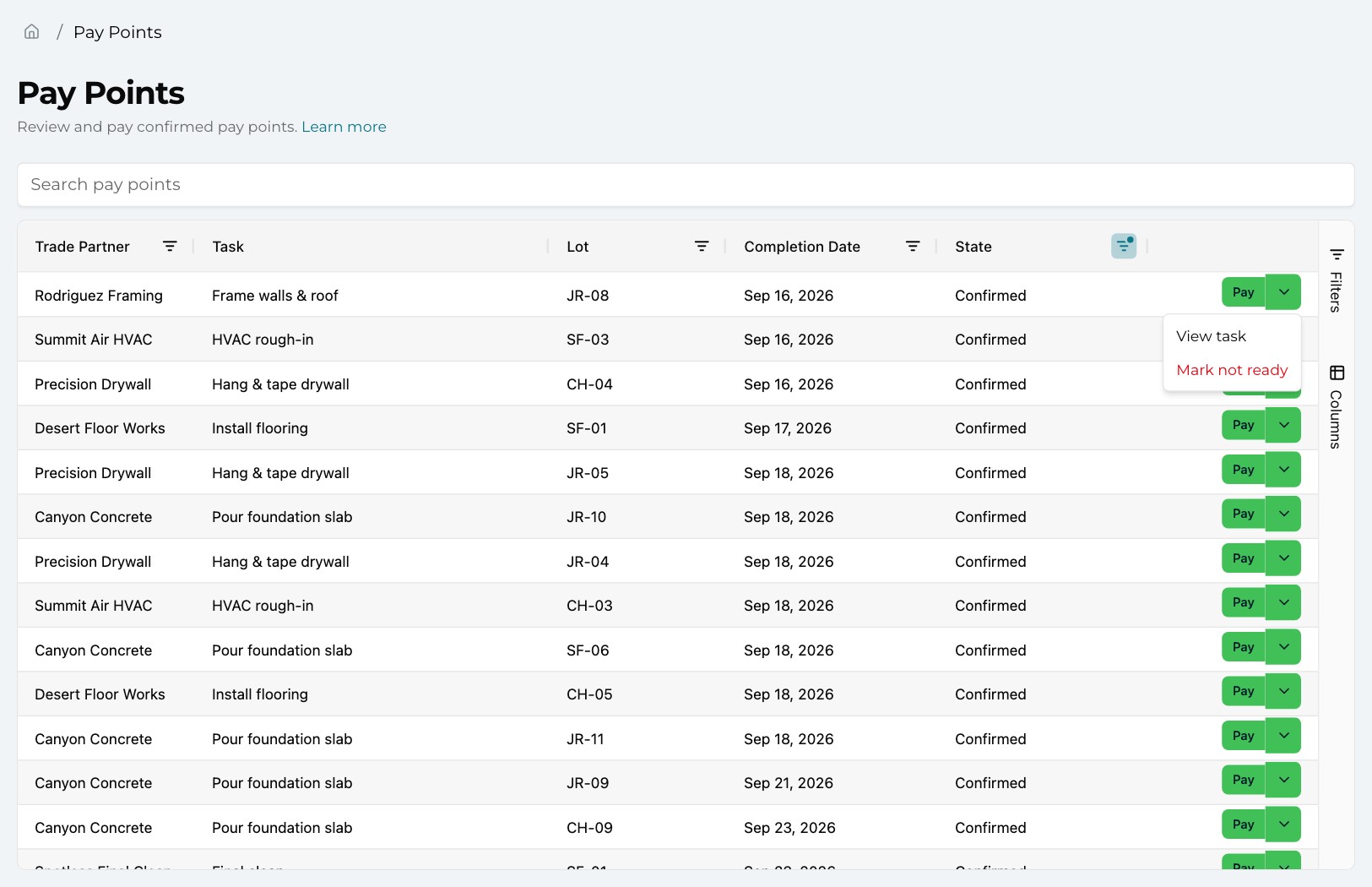1372x887 pixels.
Task: Expand the action dropdown for lot SF-01
Action: coord(1283,425)
